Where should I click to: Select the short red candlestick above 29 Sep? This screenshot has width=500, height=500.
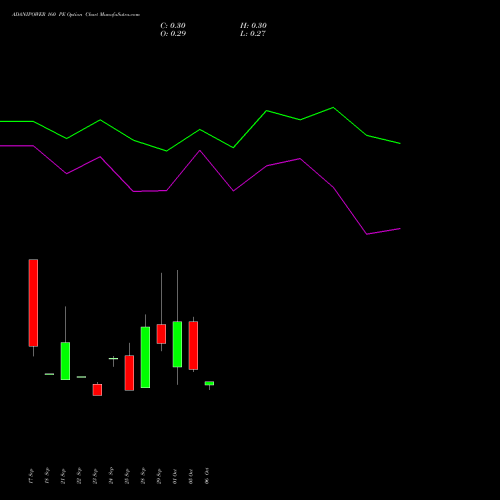pyautogui.click(x=161, y=334)
